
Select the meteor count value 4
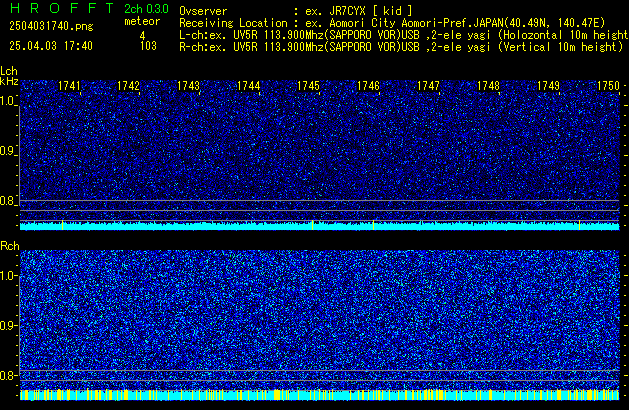(142, 36)
